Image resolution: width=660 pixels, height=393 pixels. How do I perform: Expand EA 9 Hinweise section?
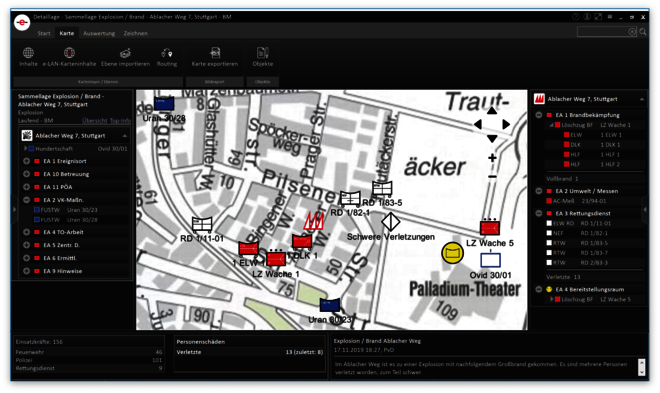click(x=26, y=271)
